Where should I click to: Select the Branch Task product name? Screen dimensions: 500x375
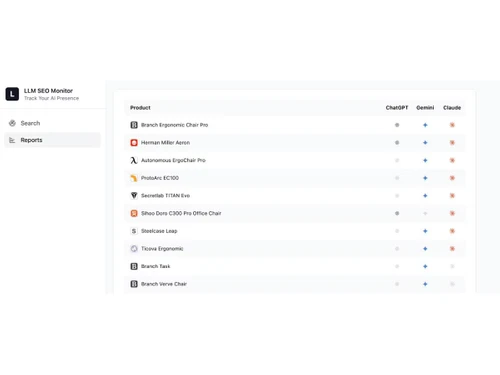coord(156,266)
